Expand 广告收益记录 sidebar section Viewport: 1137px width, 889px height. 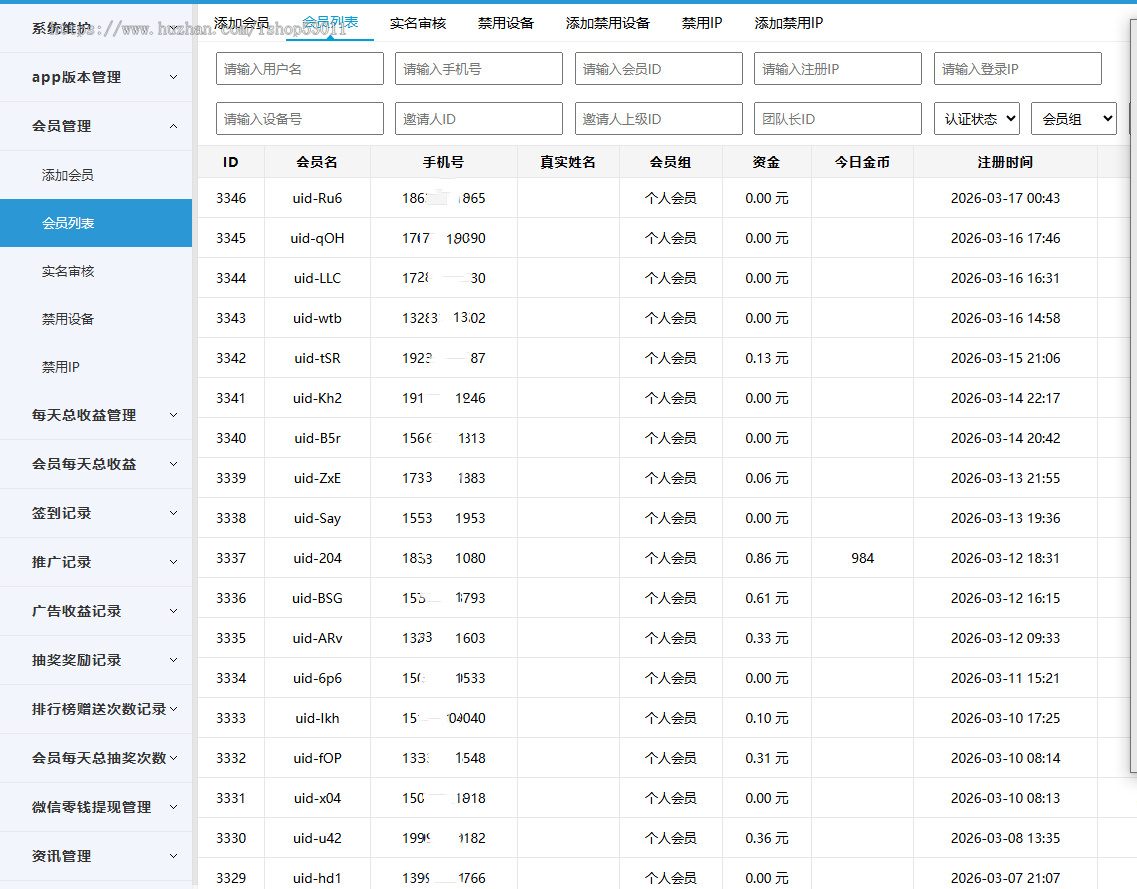pos(96,611)
